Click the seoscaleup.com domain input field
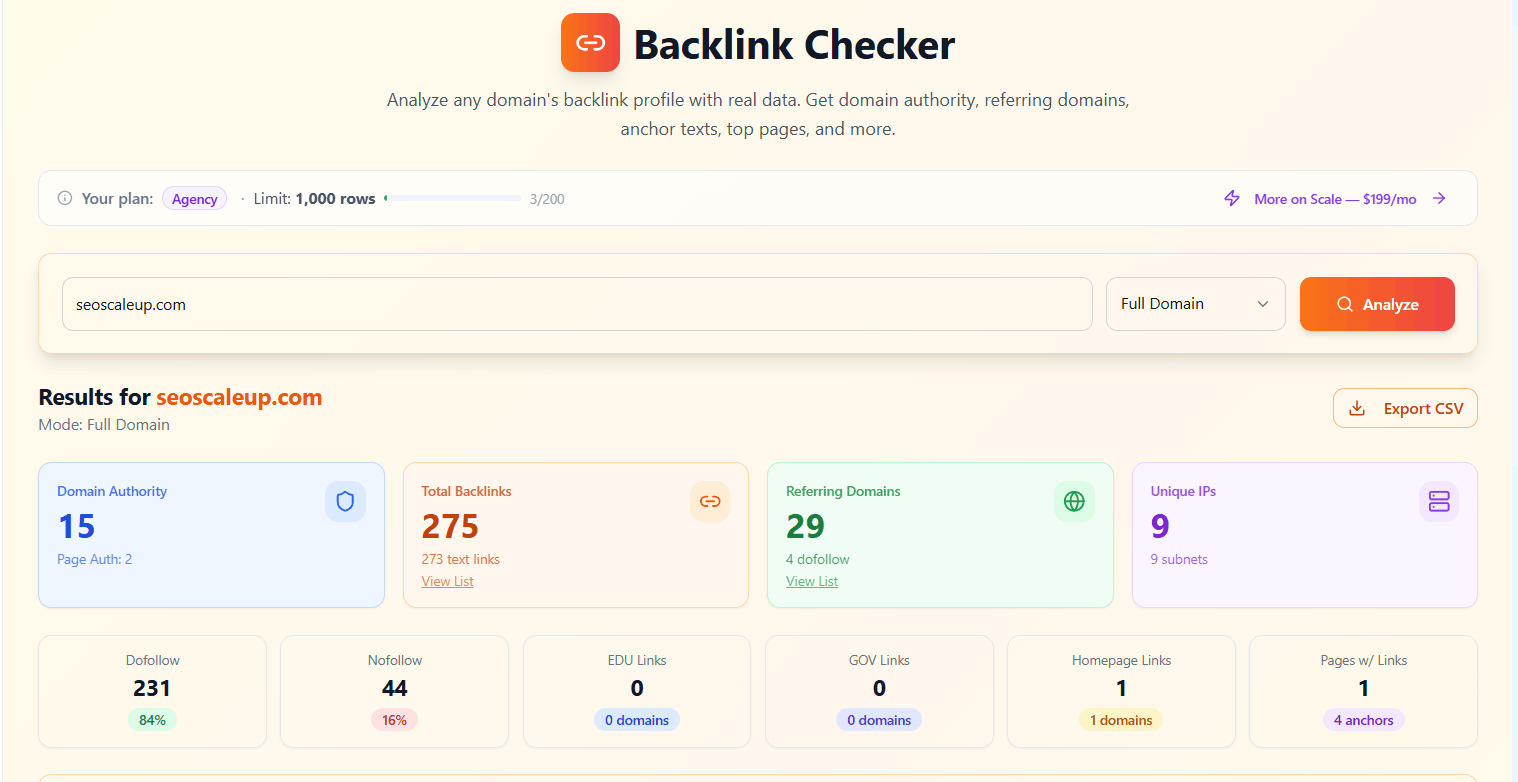This screenshot has width=1518, height=782. point(576,304)
